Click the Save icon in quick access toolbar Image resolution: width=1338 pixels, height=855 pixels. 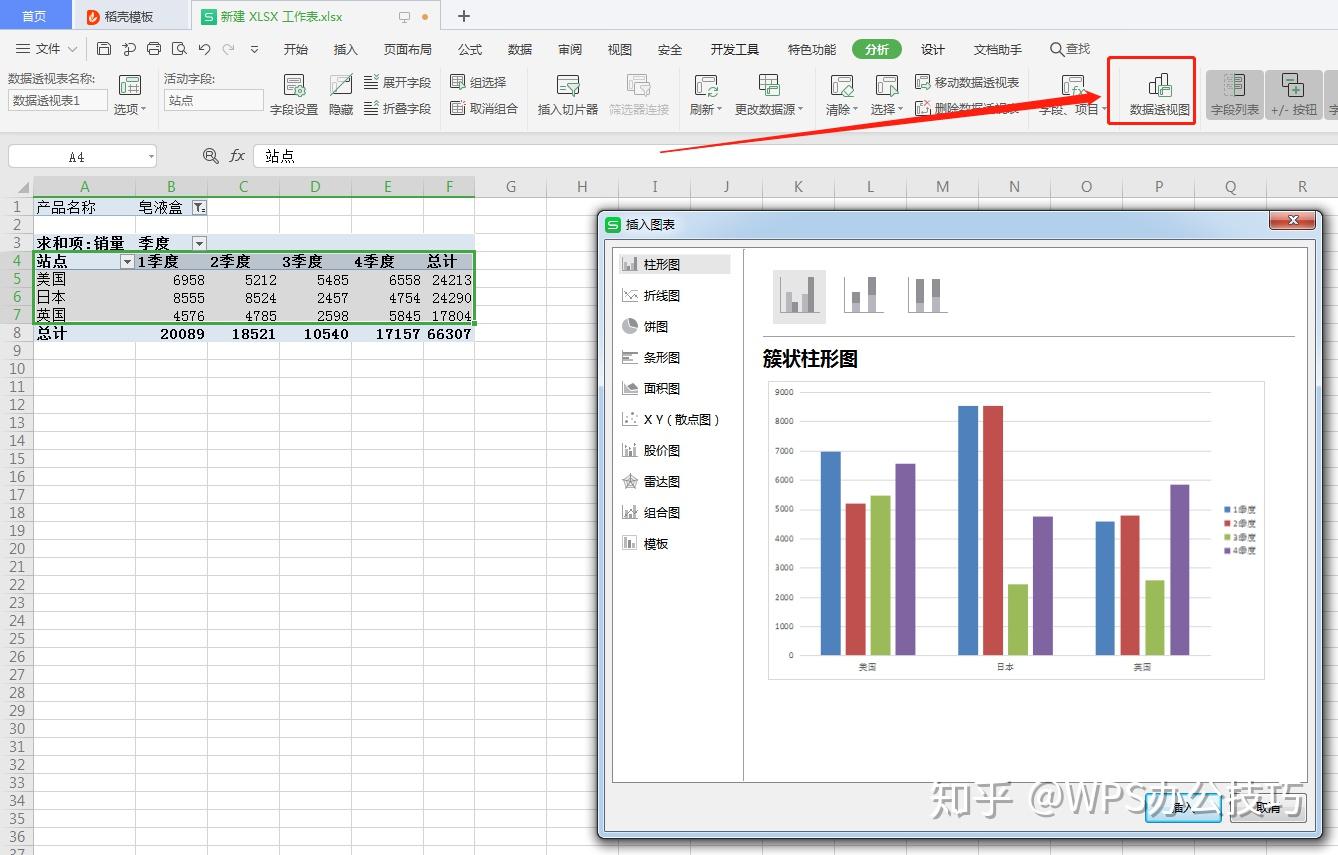(104, 49)
